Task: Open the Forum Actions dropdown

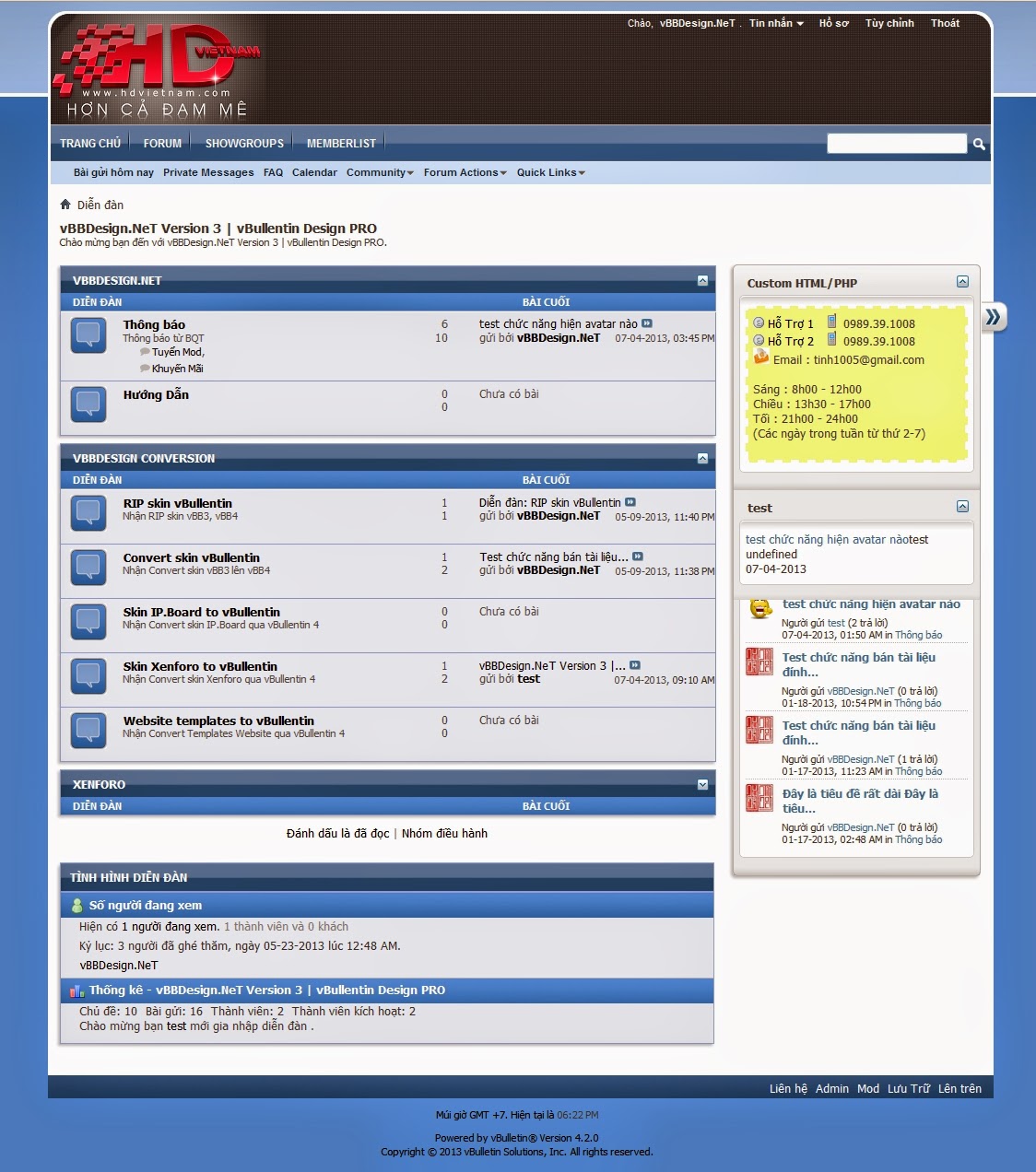Action: [465, 172]
